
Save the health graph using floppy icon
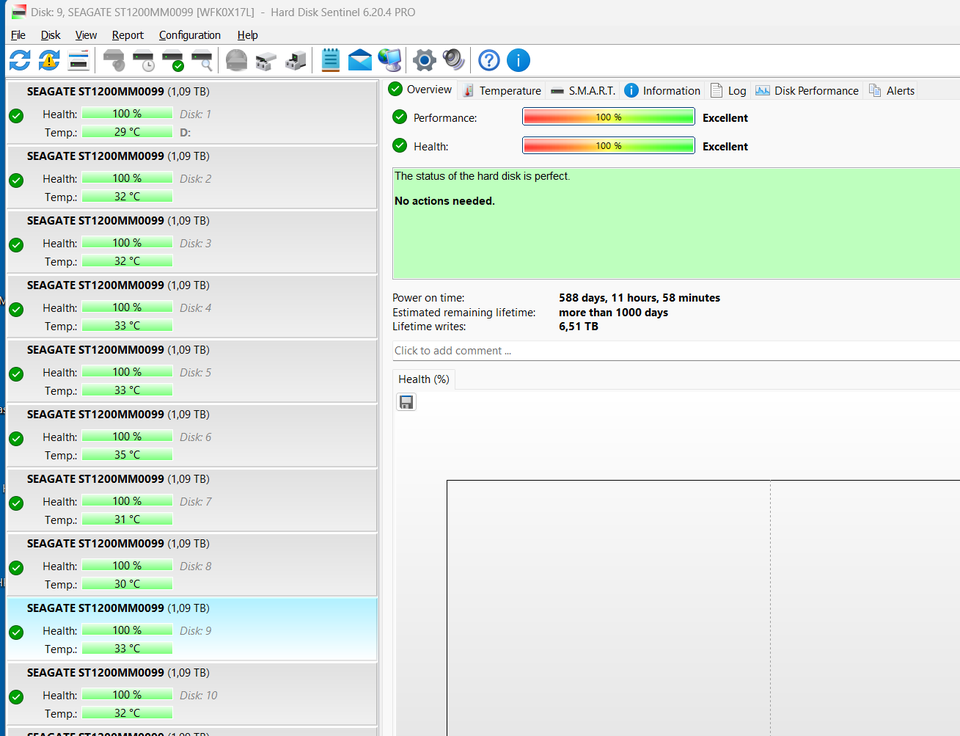407,402
